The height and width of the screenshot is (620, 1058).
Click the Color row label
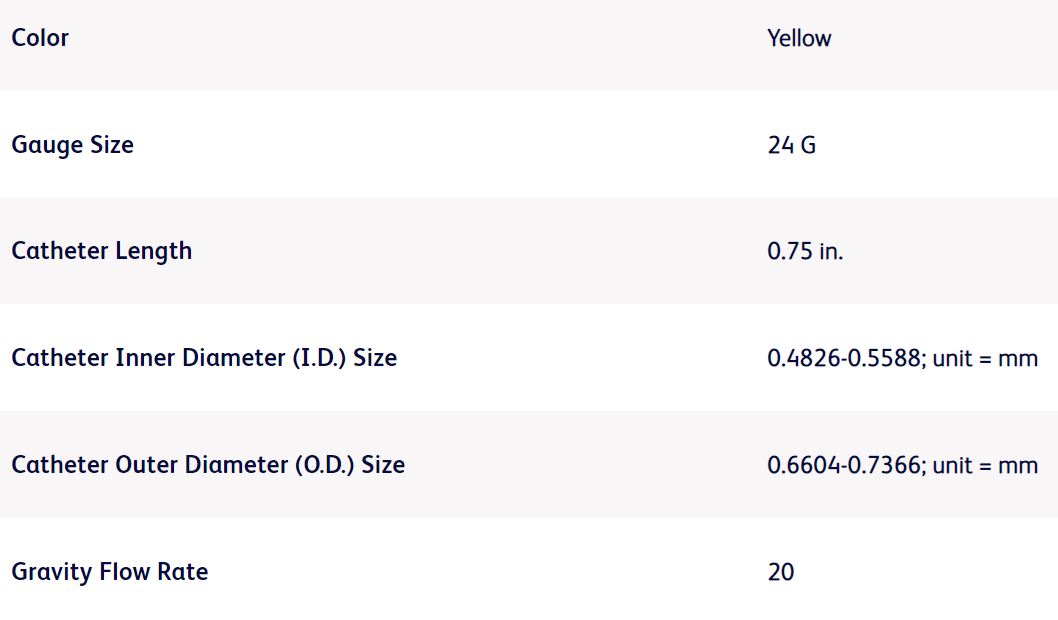(40, 38)
